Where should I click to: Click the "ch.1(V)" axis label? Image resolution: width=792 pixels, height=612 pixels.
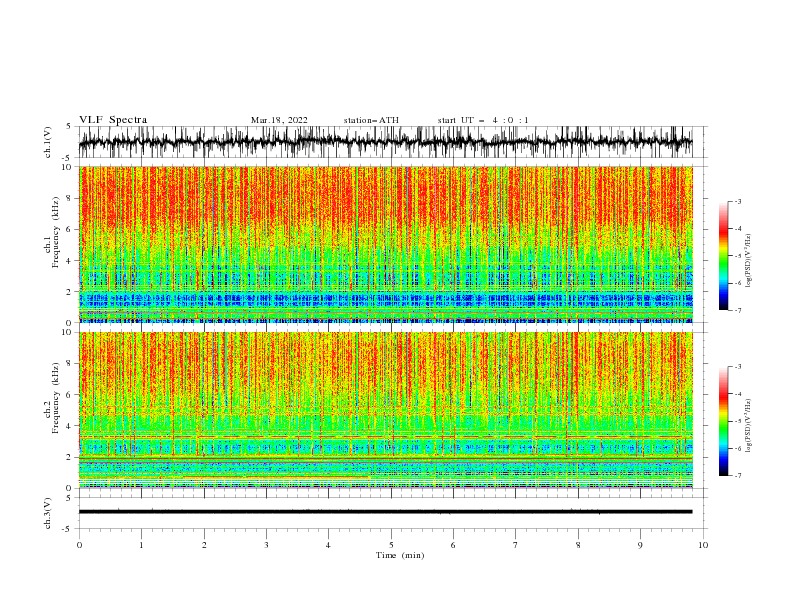tap(48, 142)
